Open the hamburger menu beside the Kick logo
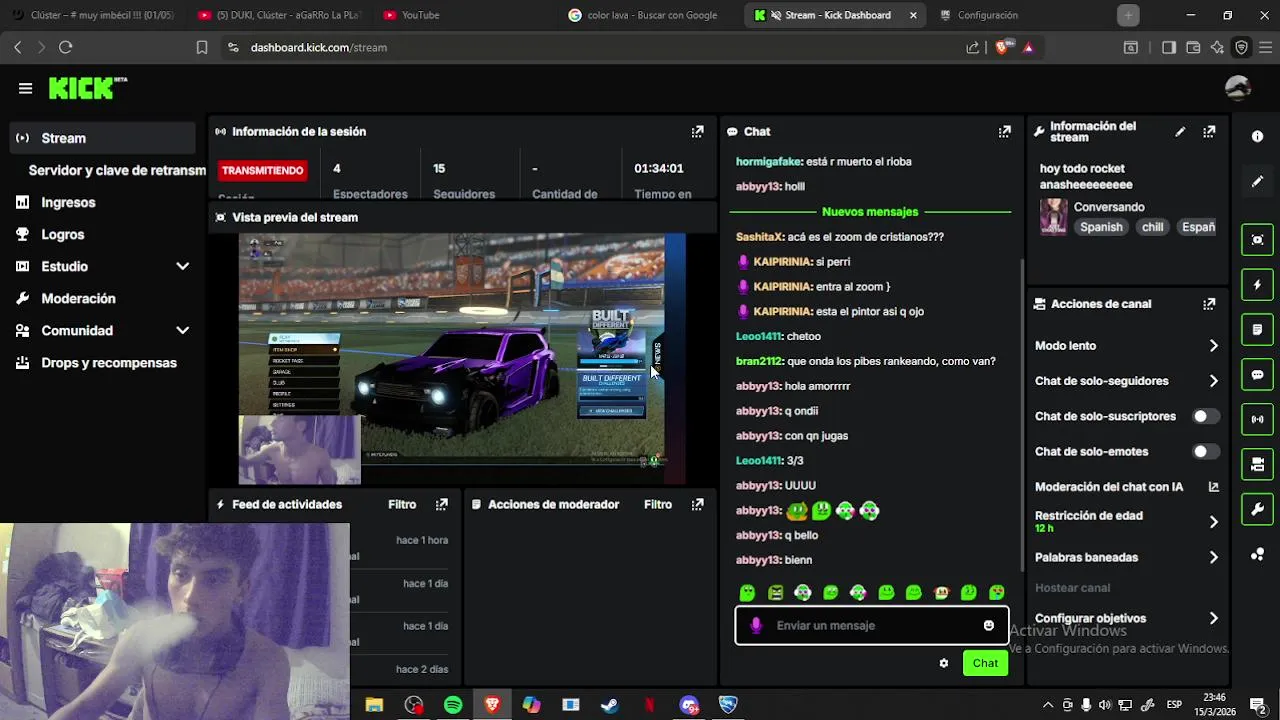The width and height of the screenshot is (1280, 720). (25, 88)
